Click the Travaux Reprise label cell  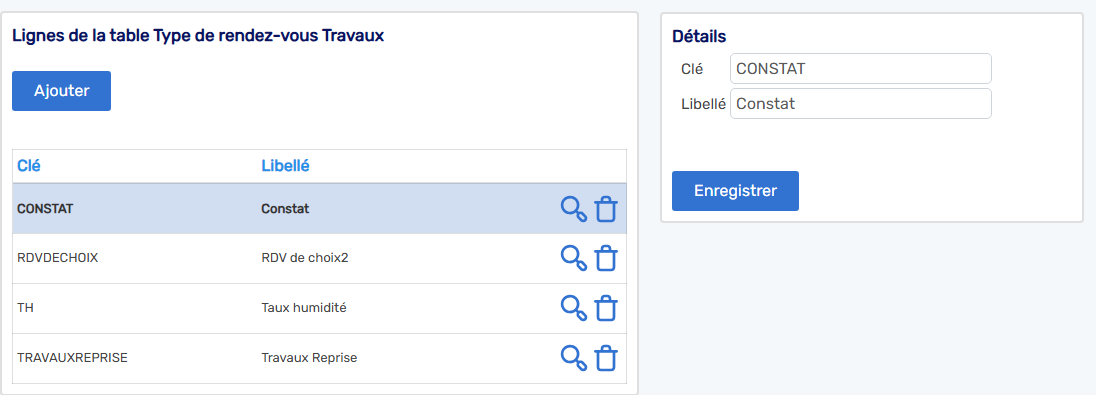(309, 357)
